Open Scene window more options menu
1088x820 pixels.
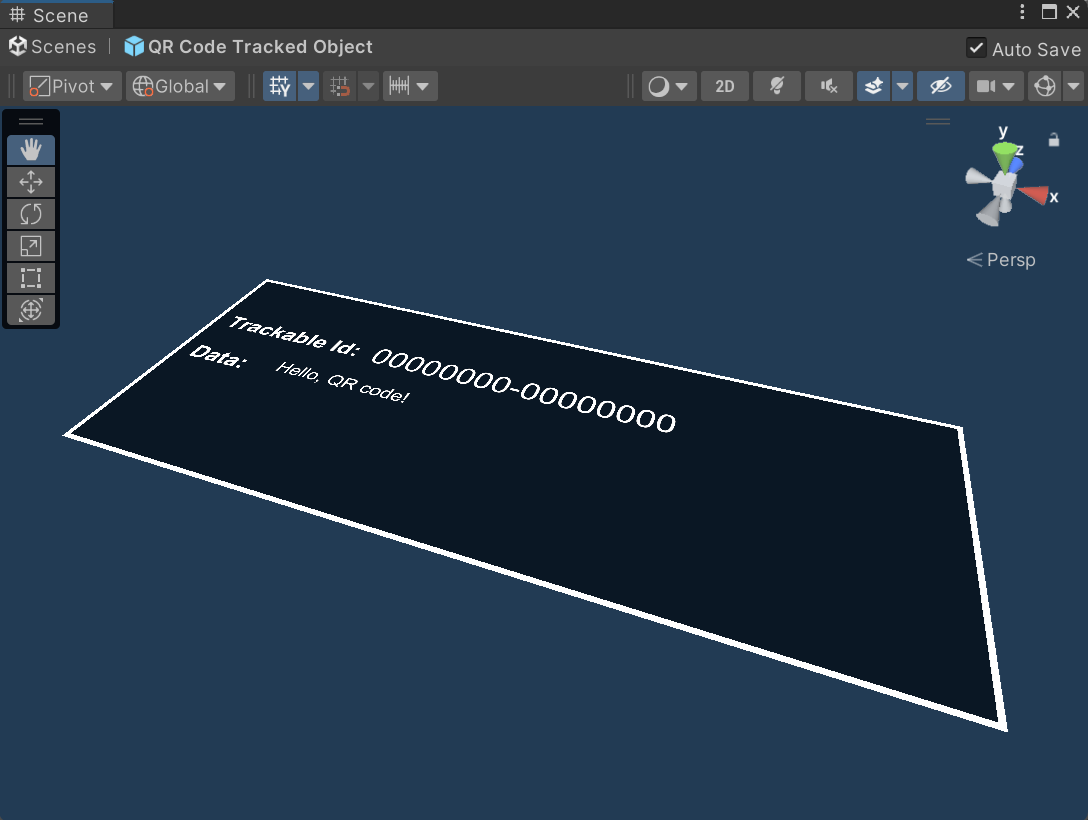coord(1022,12)
